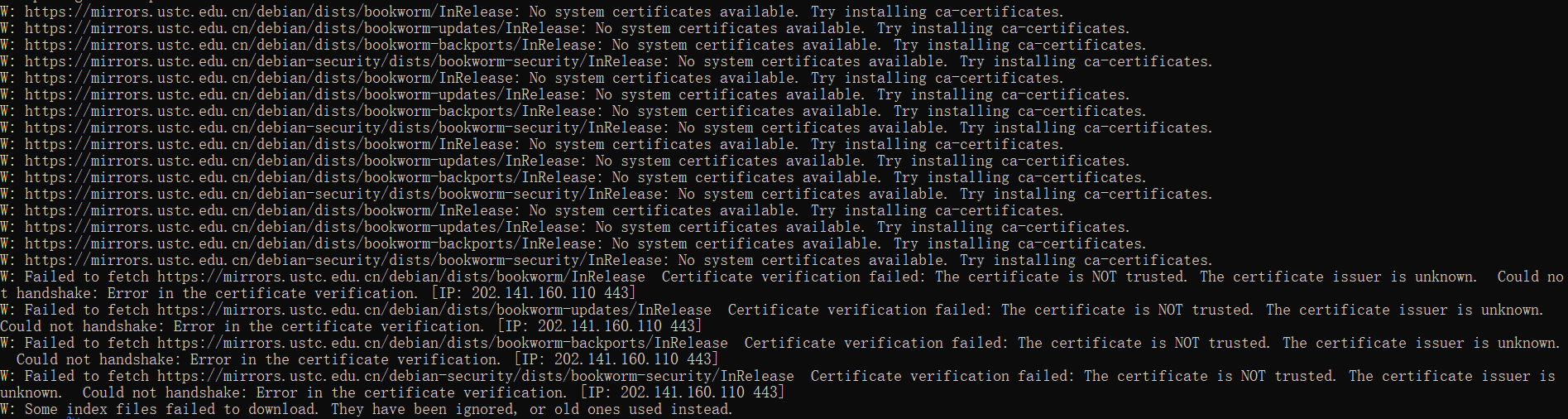The height and width of the screenshot is (419, 1568).
Task: Click the bookworm-security URL after Failed to fetch
Action: (x=475, y=376)
